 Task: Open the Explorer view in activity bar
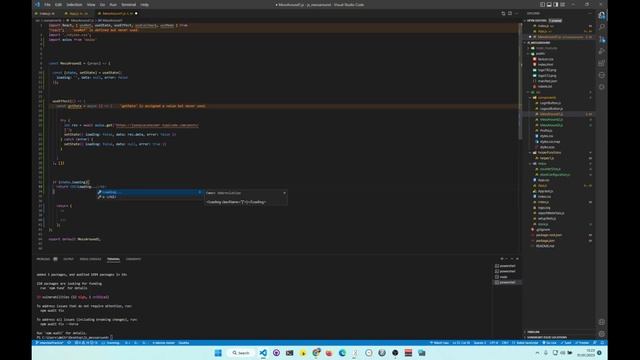click(602, 16)
